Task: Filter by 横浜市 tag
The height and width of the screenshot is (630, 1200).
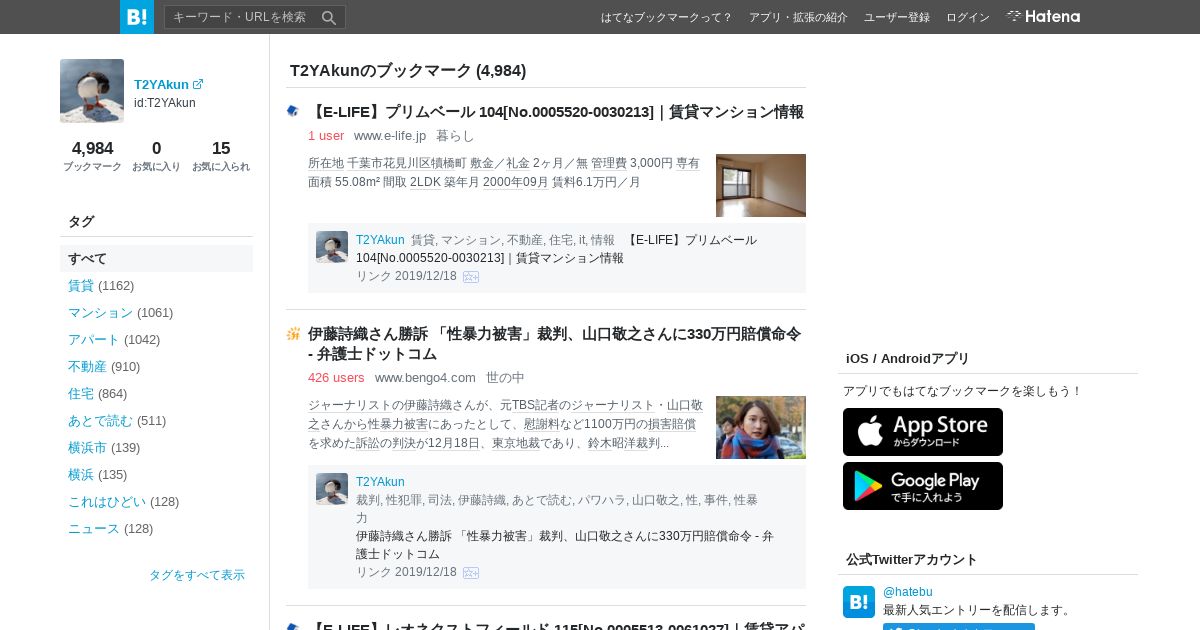Action: coord(87,447)
